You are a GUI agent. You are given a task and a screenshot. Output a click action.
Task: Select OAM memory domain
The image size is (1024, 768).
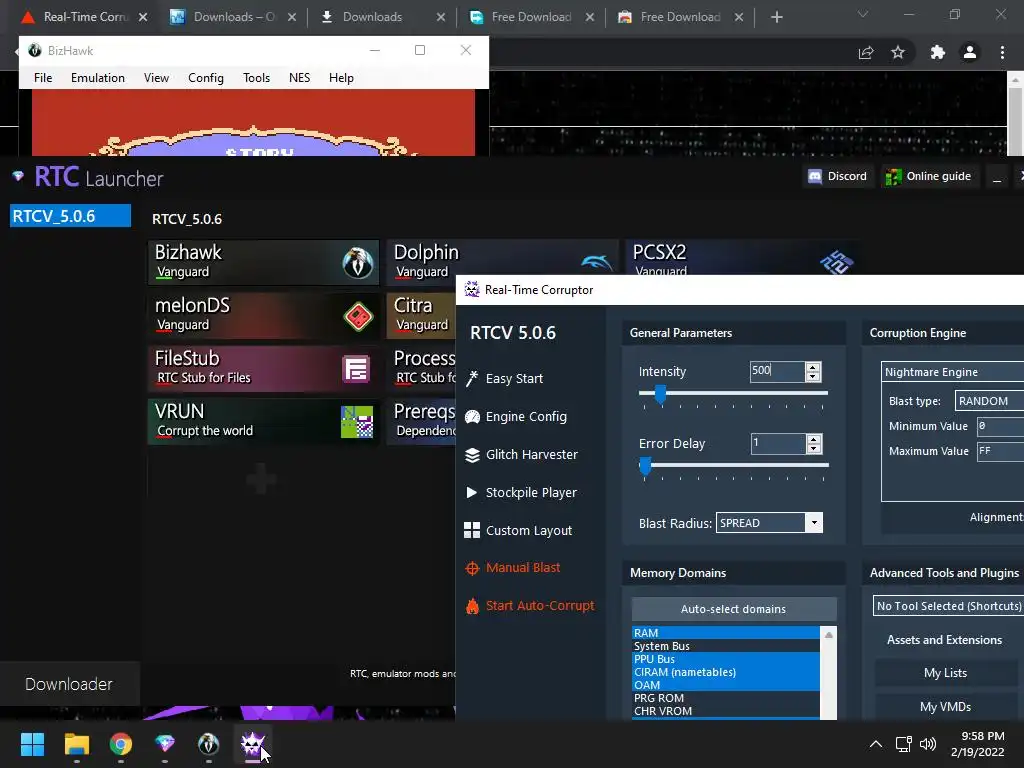(726, 685)
